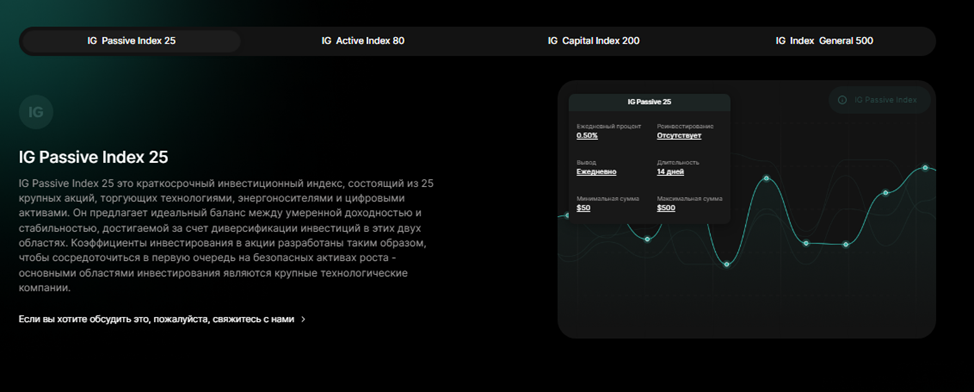Click the lowest chart trough data point
The height and width of the screenshot is (392, 974).
point(727,265)
